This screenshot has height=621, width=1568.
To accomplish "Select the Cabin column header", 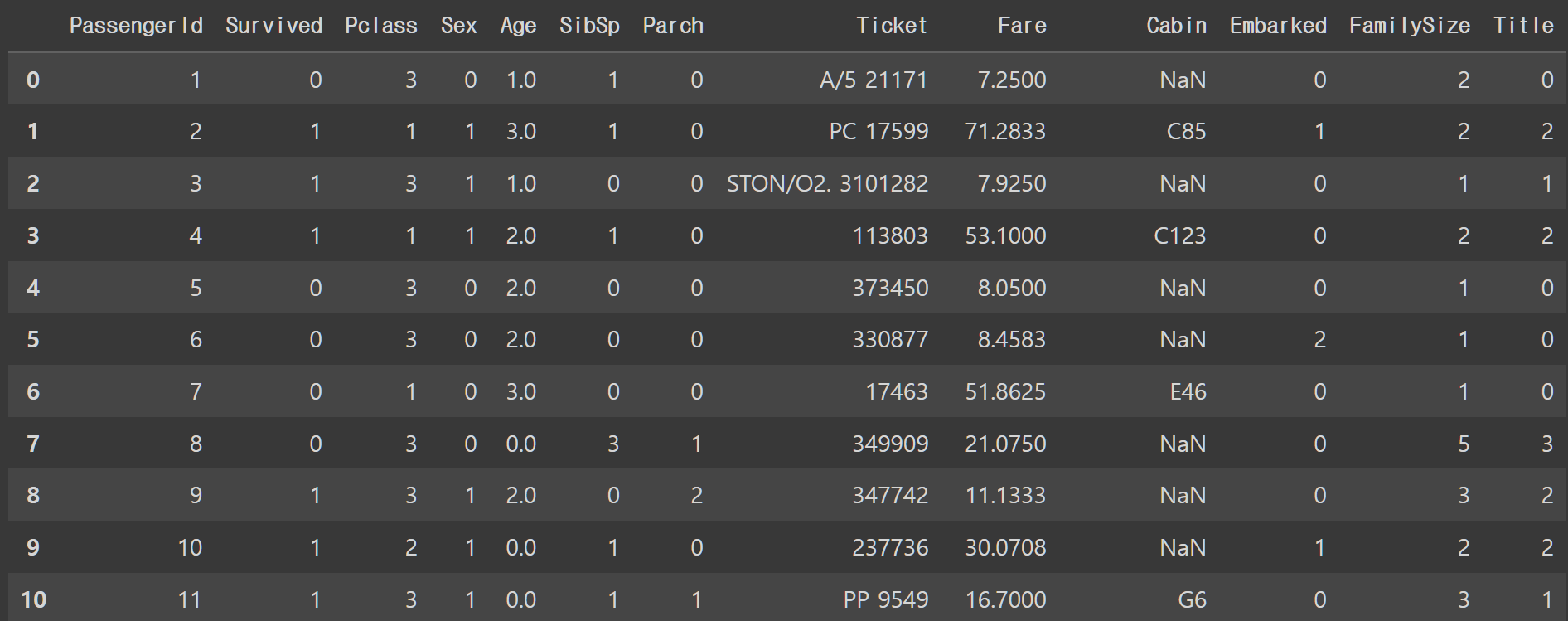I will [1176, 26].
